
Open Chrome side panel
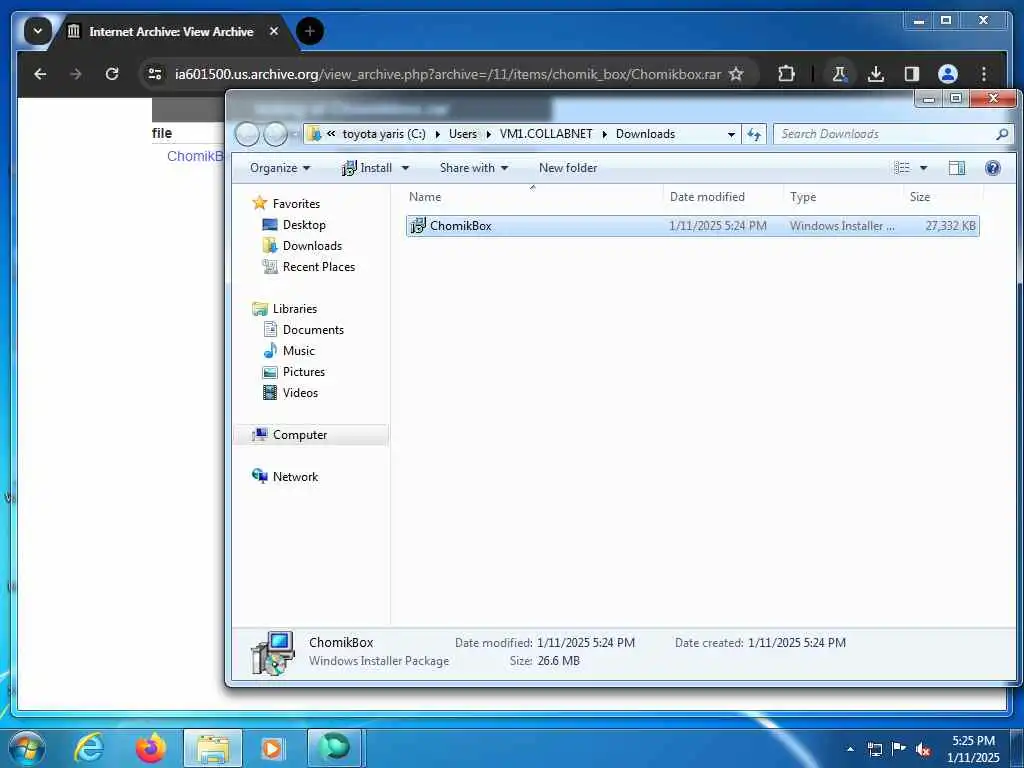tap(912, 74)
